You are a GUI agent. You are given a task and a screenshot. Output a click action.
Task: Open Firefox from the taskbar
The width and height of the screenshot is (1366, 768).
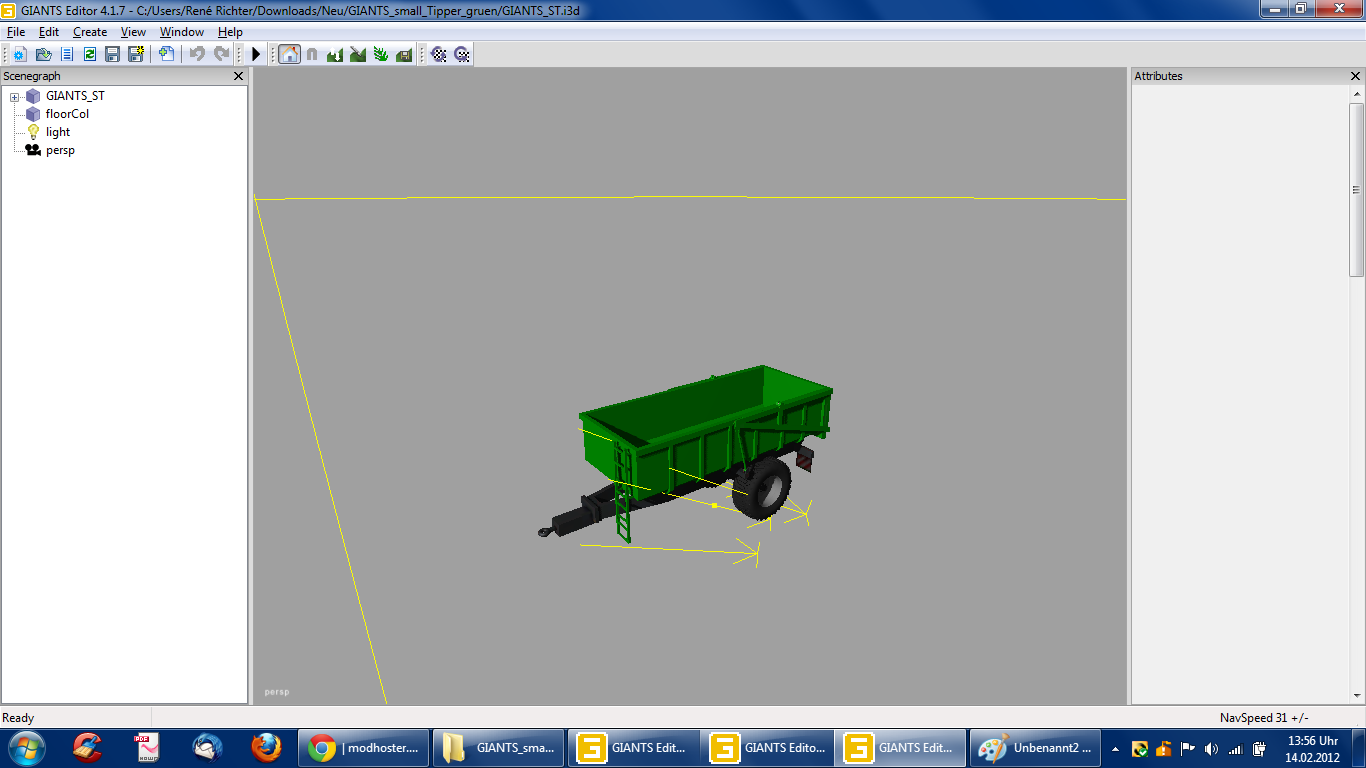pos(266,747)
